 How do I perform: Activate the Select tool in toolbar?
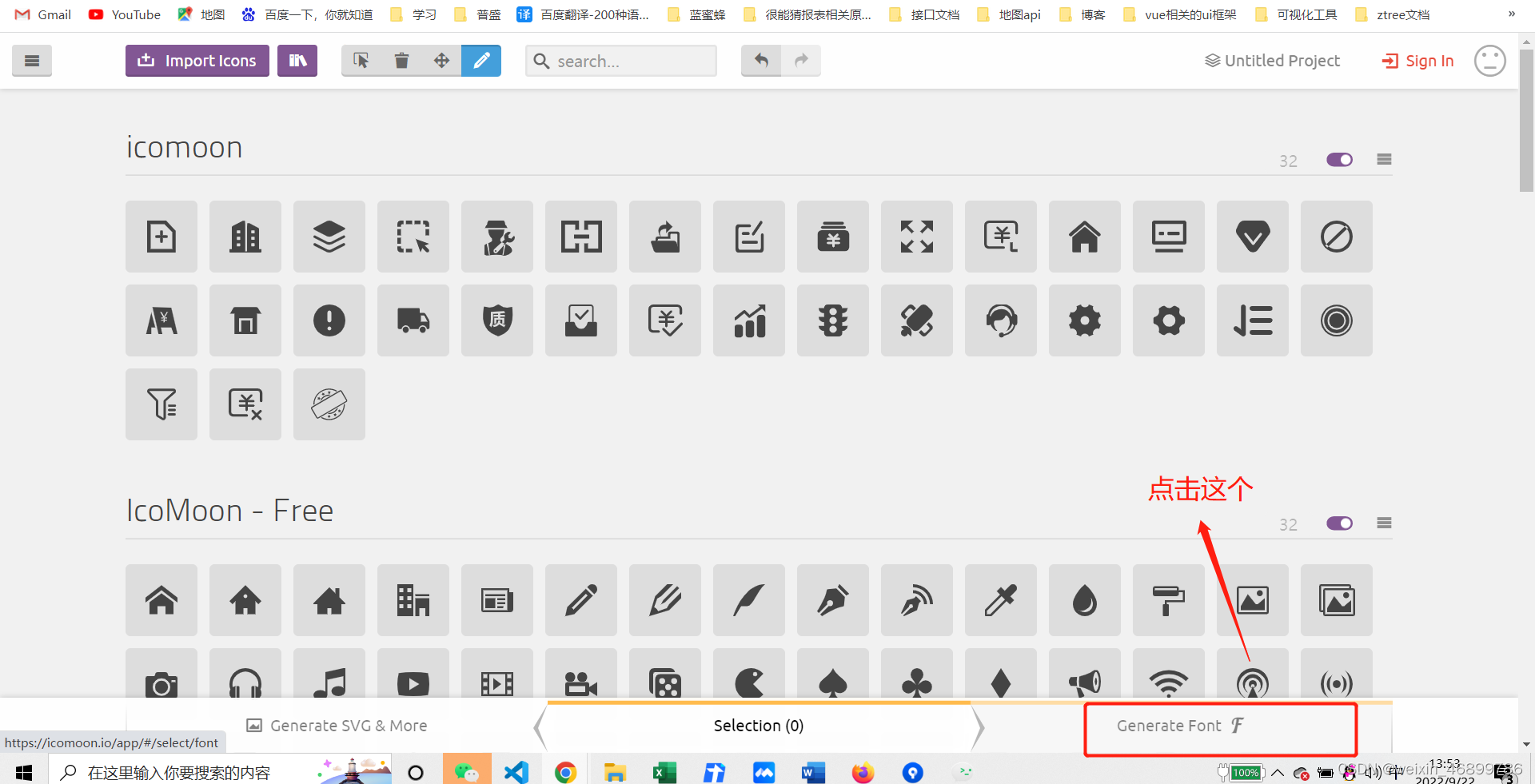[361, 61]
